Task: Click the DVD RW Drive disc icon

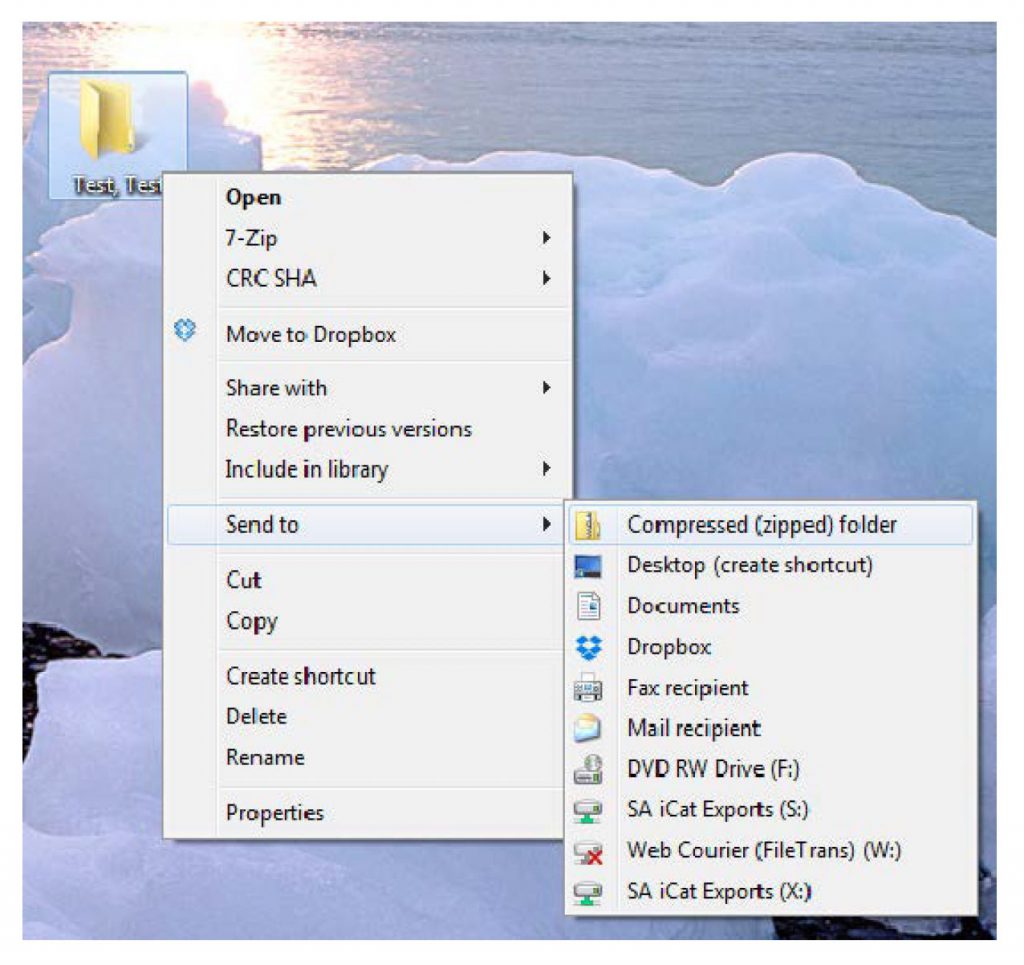Action: (x=588, y=770)
